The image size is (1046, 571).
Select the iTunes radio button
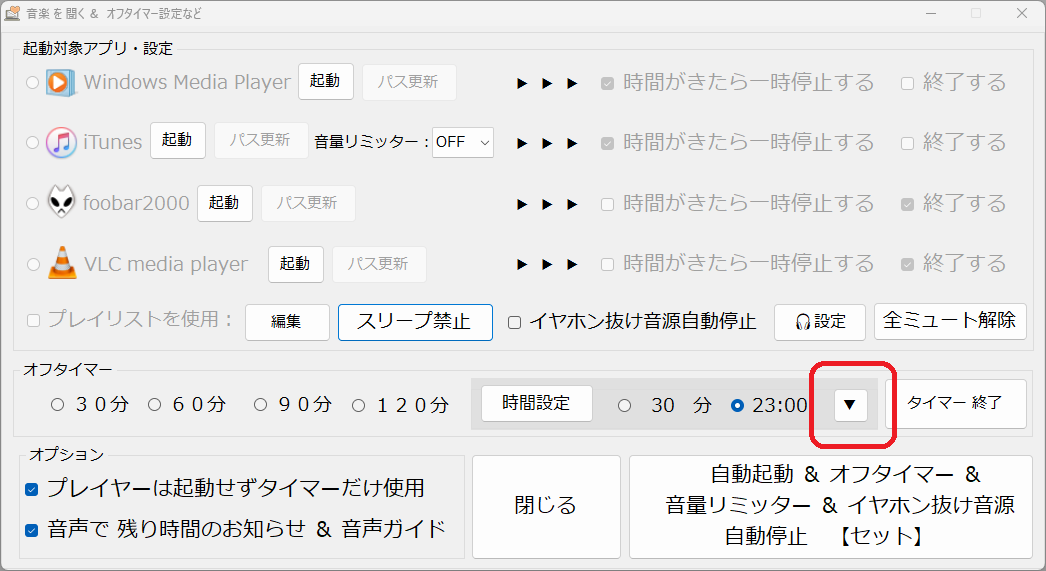[32, 143]
